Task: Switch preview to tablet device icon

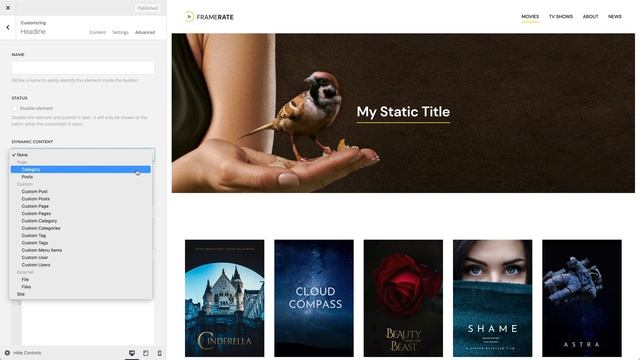Action: (146, 353)
